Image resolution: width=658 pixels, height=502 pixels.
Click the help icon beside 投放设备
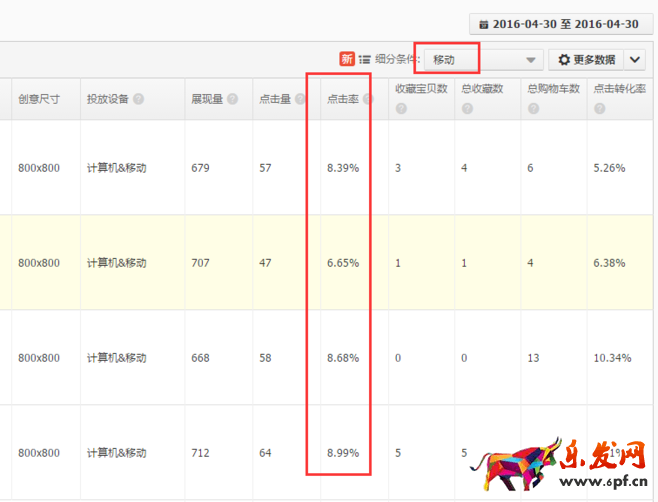tap(138, 100)
